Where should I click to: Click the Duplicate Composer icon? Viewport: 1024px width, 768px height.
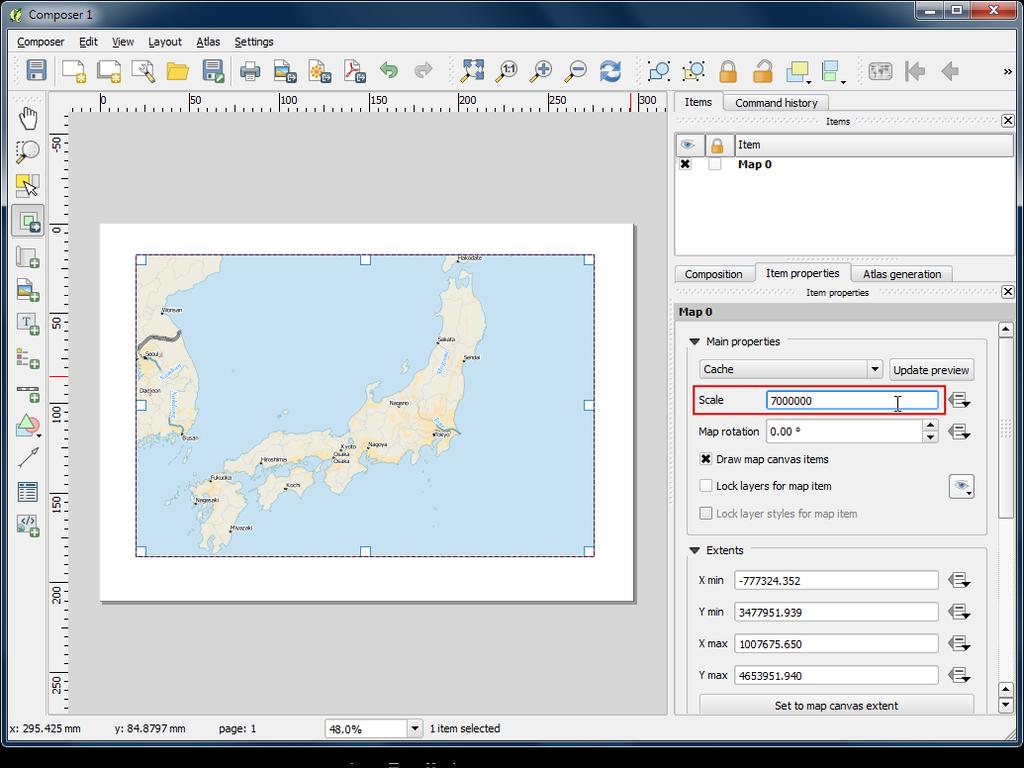109,70
